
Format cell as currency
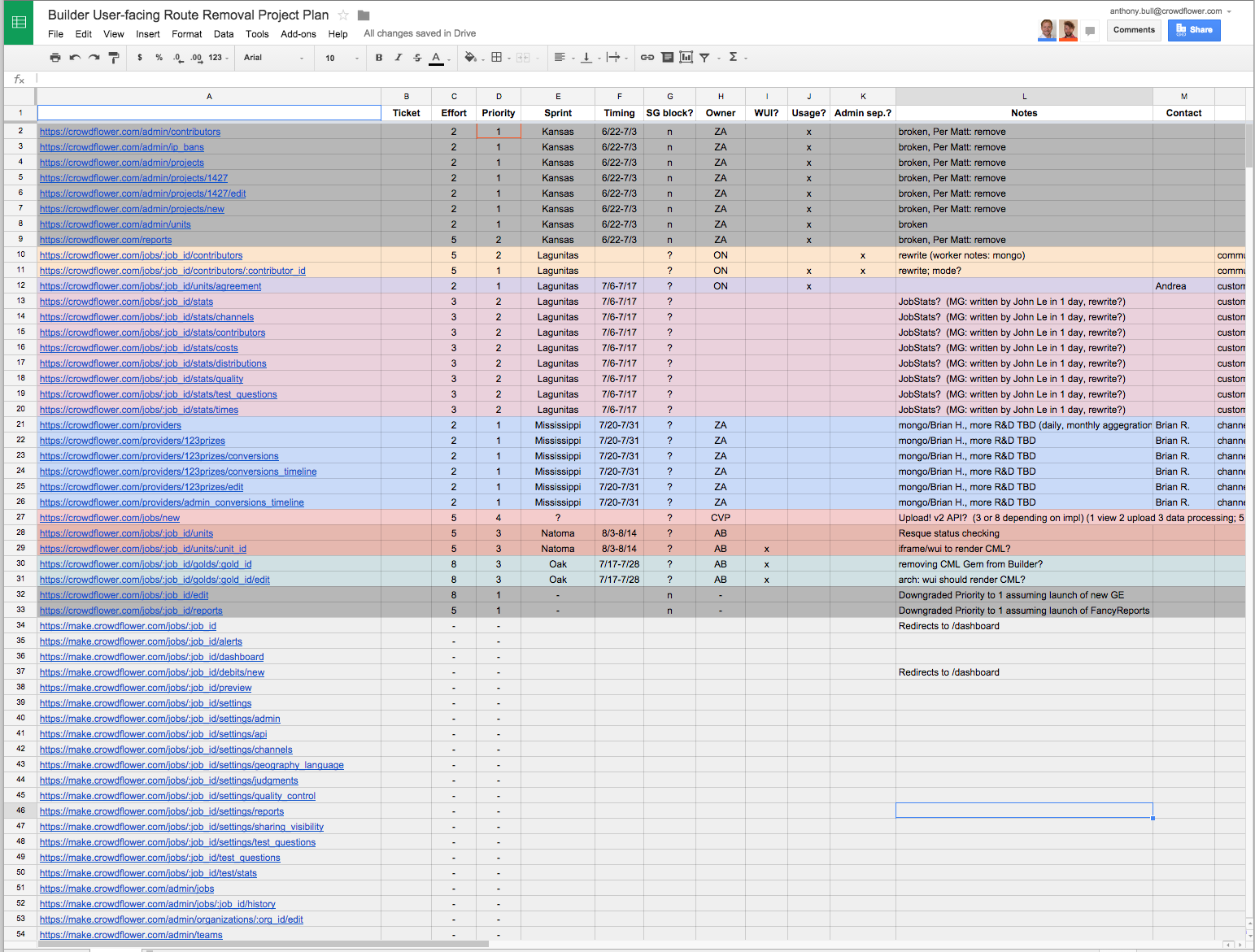click(x=140, y=58)
